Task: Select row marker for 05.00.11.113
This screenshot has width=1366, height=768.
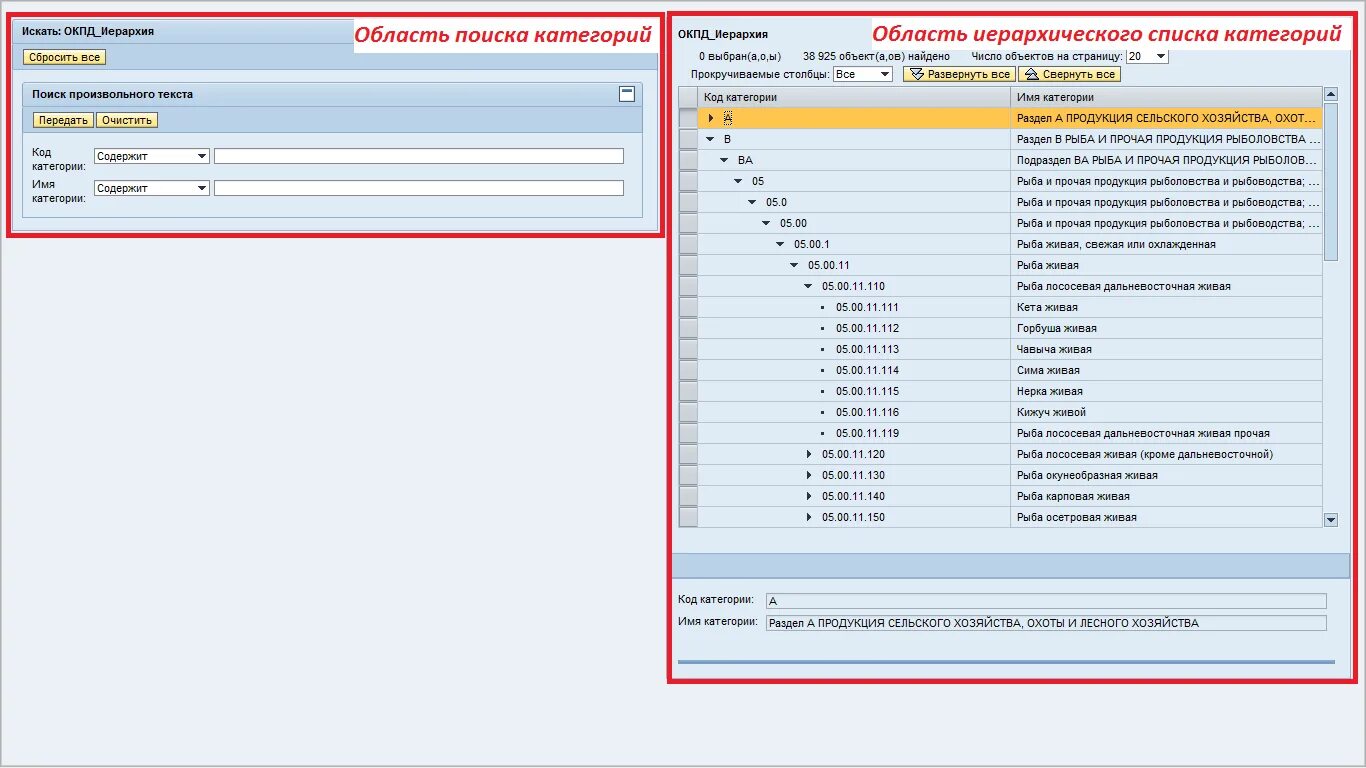Action: click(x=688, y=349)
